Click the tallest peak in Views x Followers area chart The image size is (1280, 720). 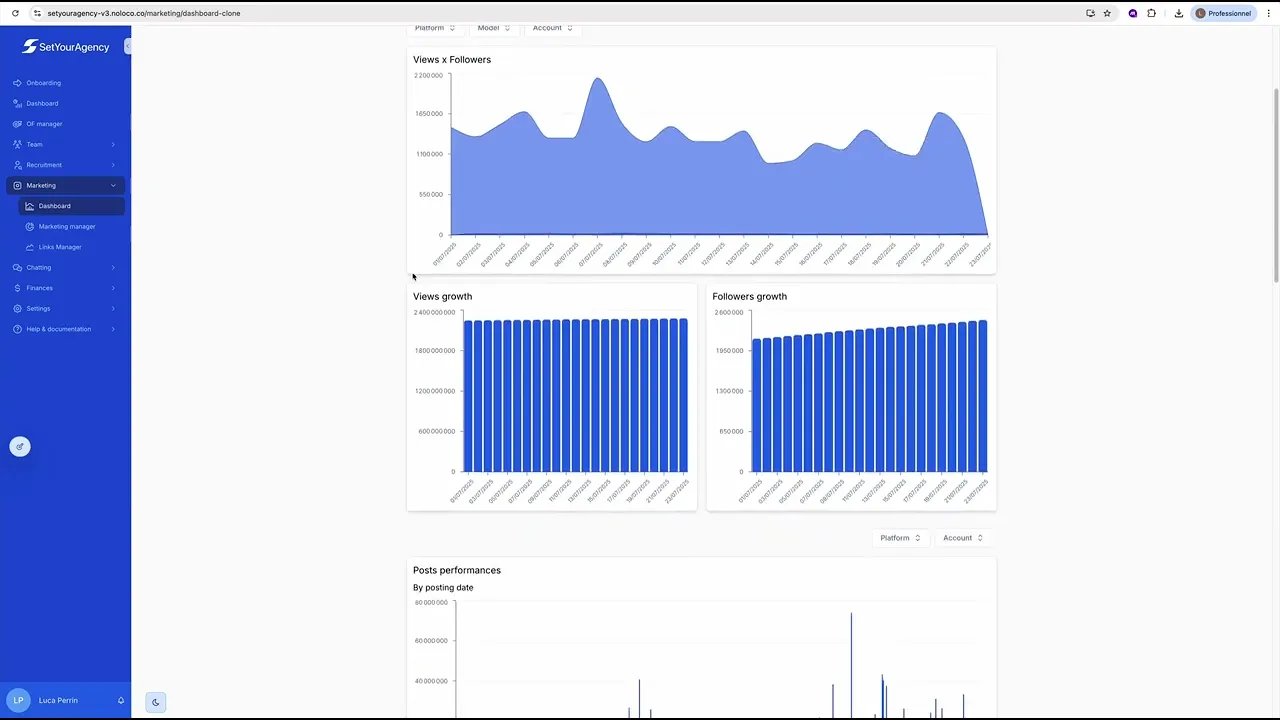pos(598,78)
